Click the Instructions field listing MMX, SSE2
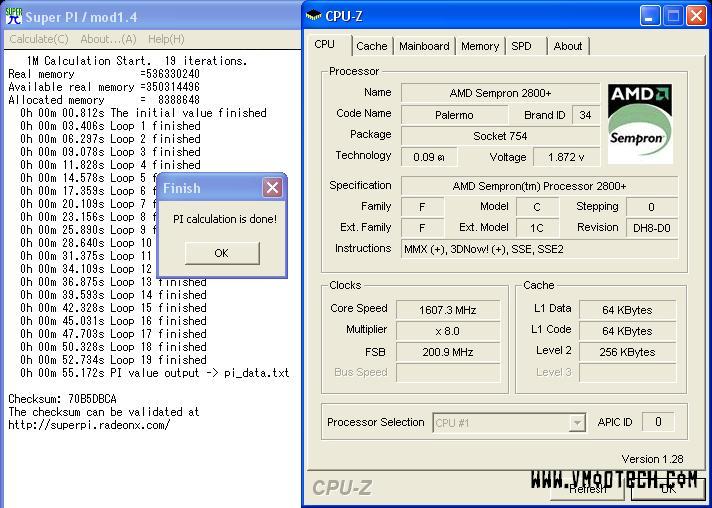This screenshot has height=508, width=712. [x=539, y=249]
